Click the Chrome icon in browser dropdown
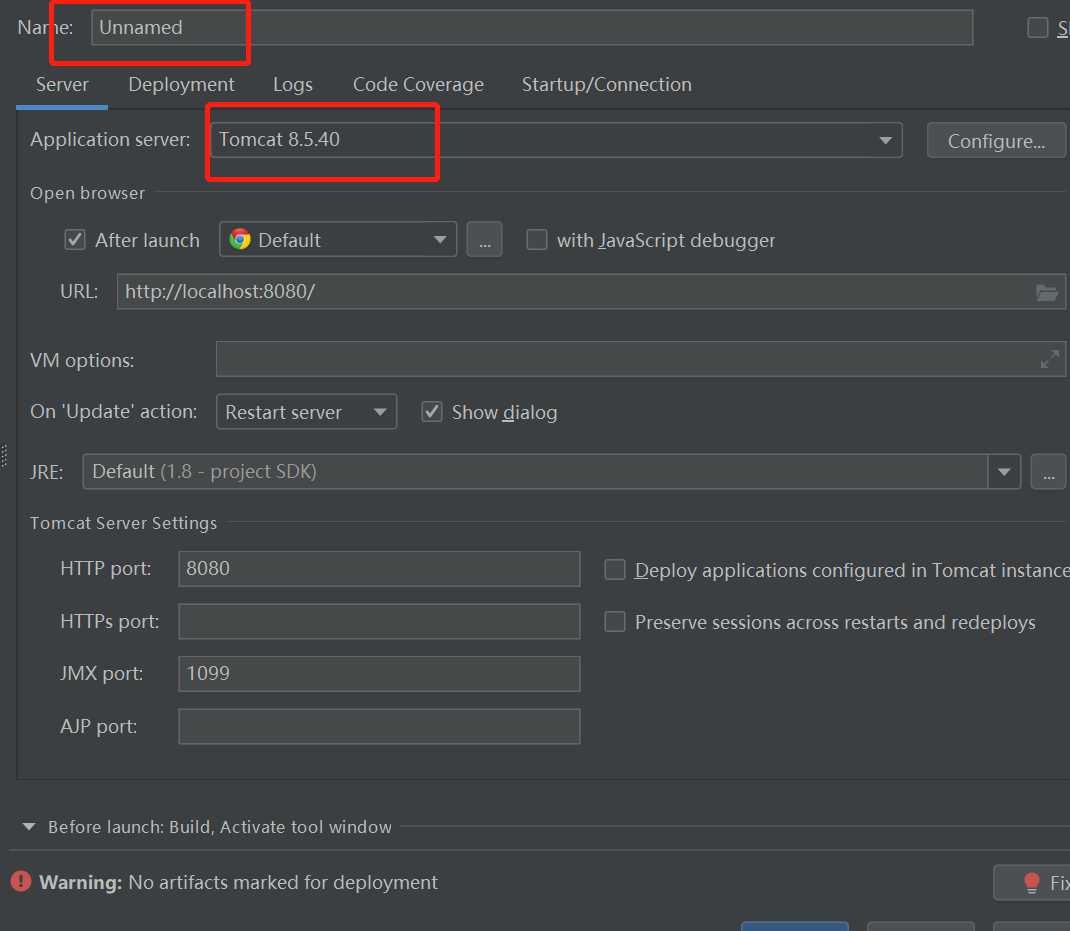 tap(240, 240)
